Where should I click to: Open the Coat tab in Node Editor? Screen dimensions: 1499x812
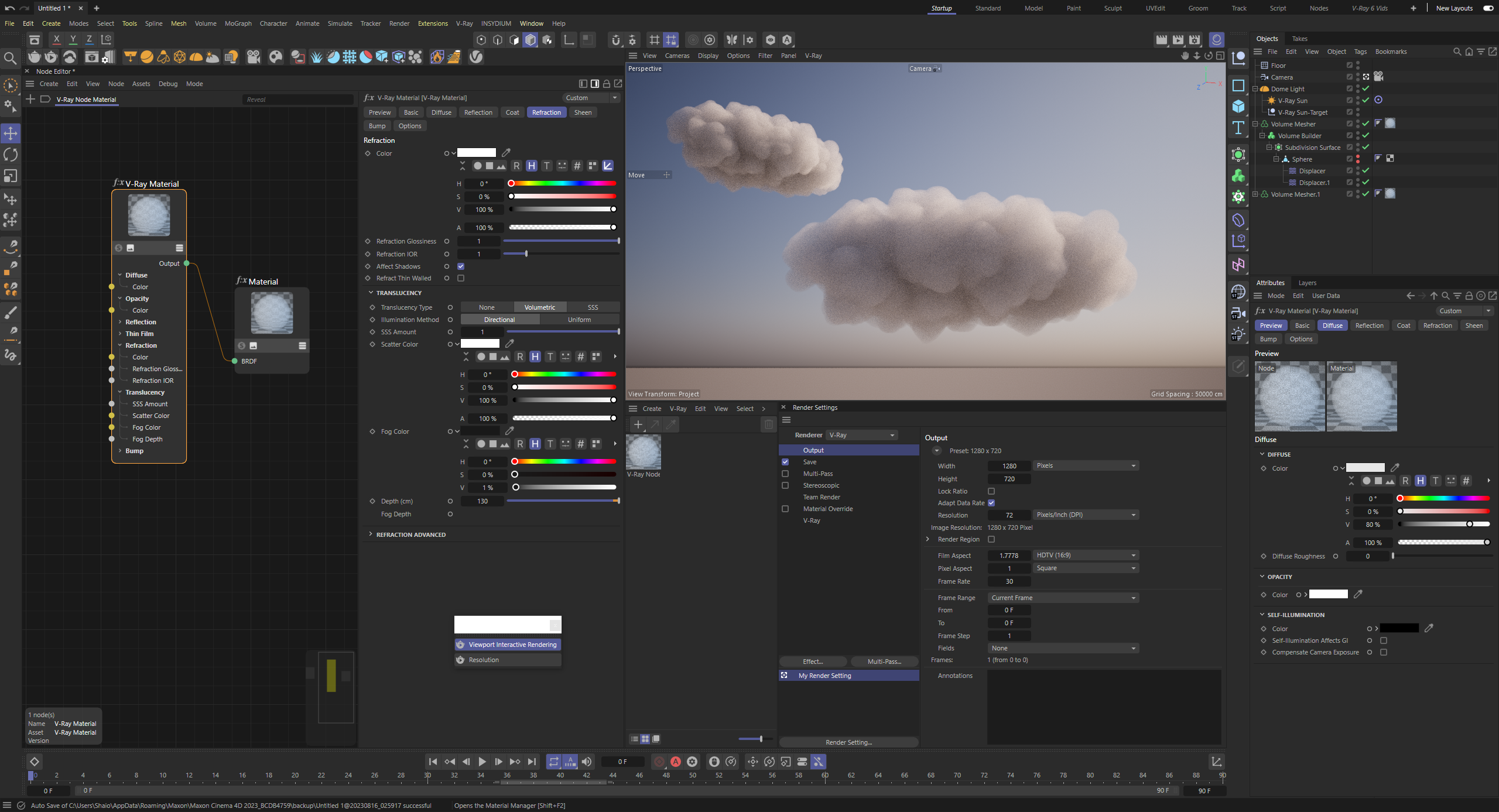pos(512,112)
